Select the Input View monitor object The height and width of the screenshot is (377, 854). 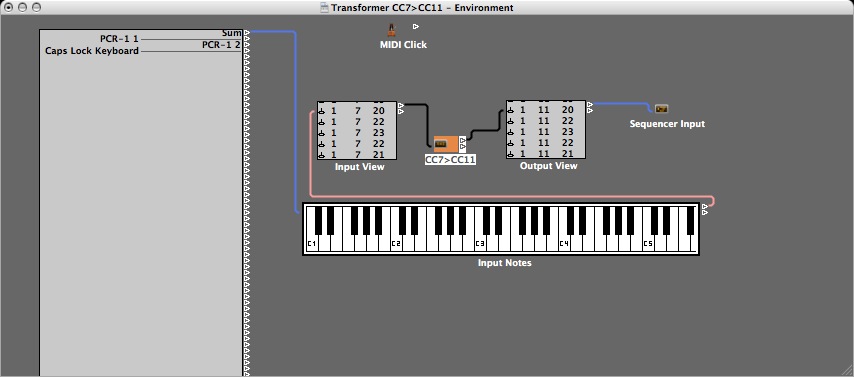coord(357,130)
